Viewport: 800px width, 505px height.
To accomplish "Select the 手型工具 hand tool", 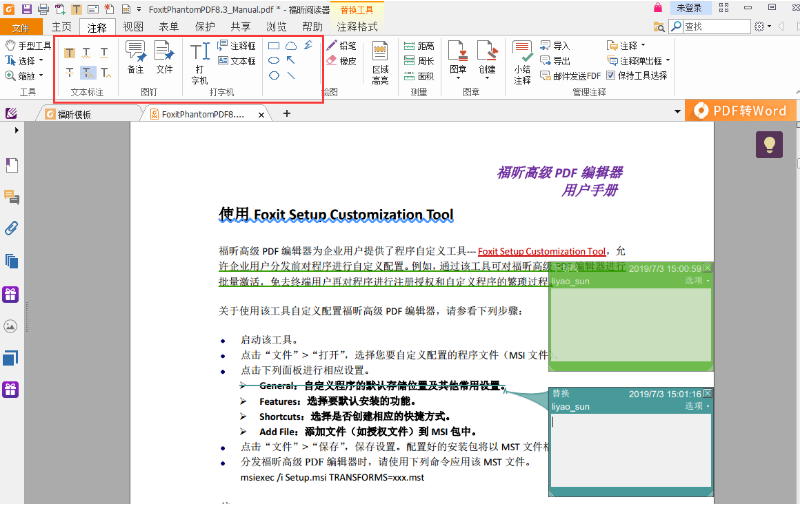I will click(28, 45).
